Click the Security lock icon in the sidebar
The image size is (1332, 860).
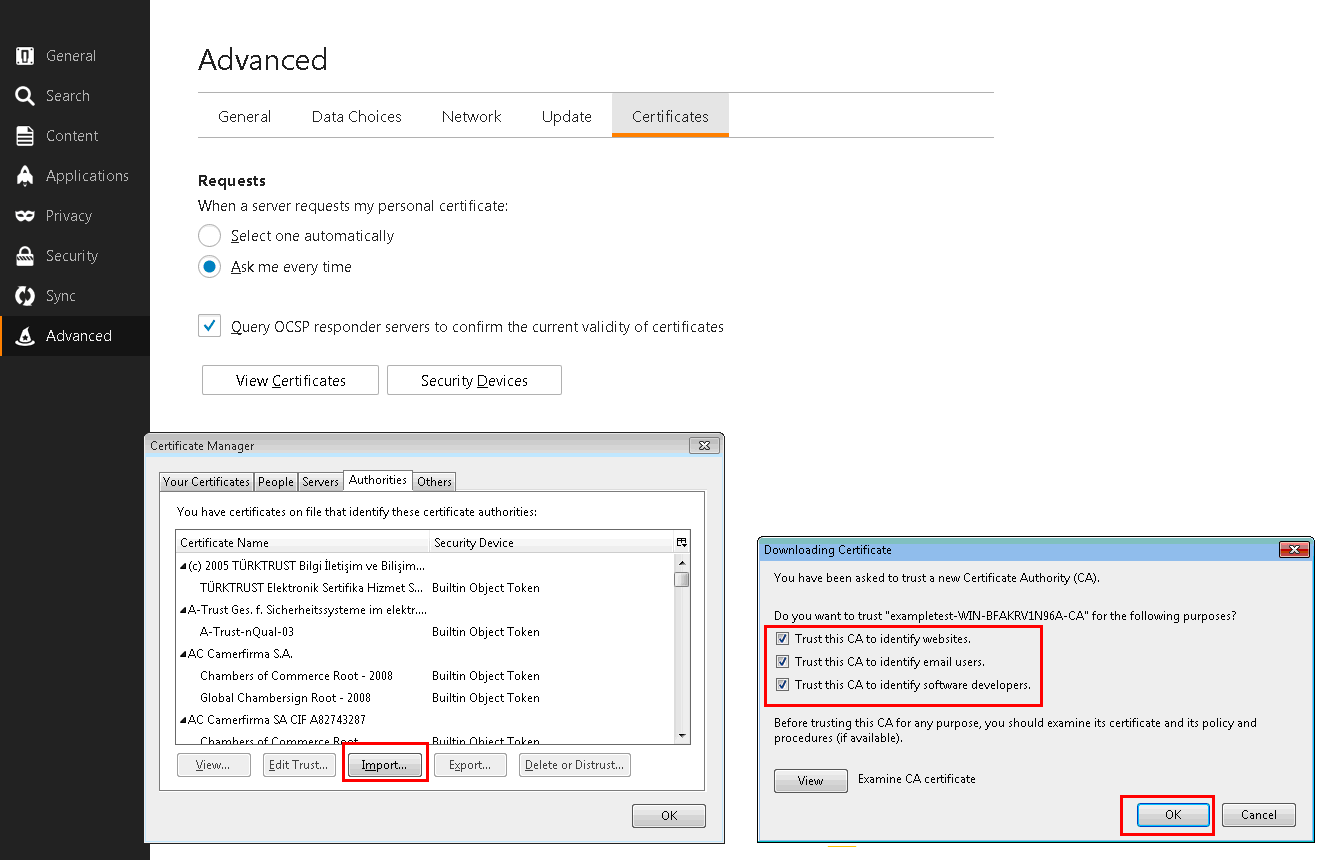tap(25, 256)
